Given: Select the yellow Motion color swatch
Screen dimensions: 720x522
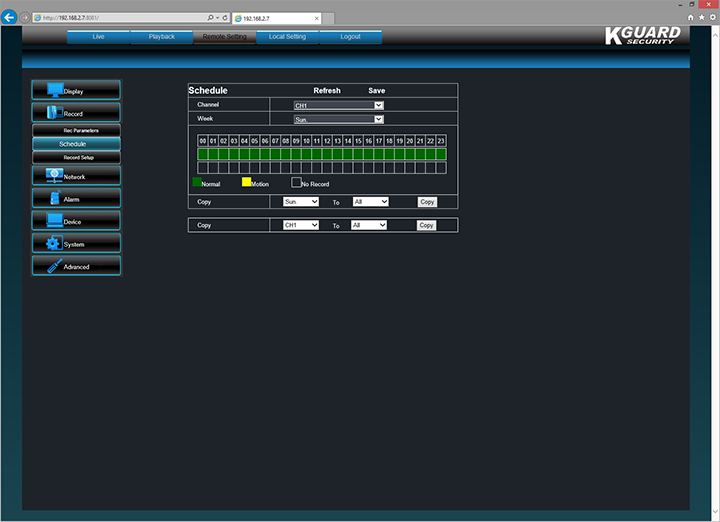Looking at the screenshot, I should click(246, 183).
